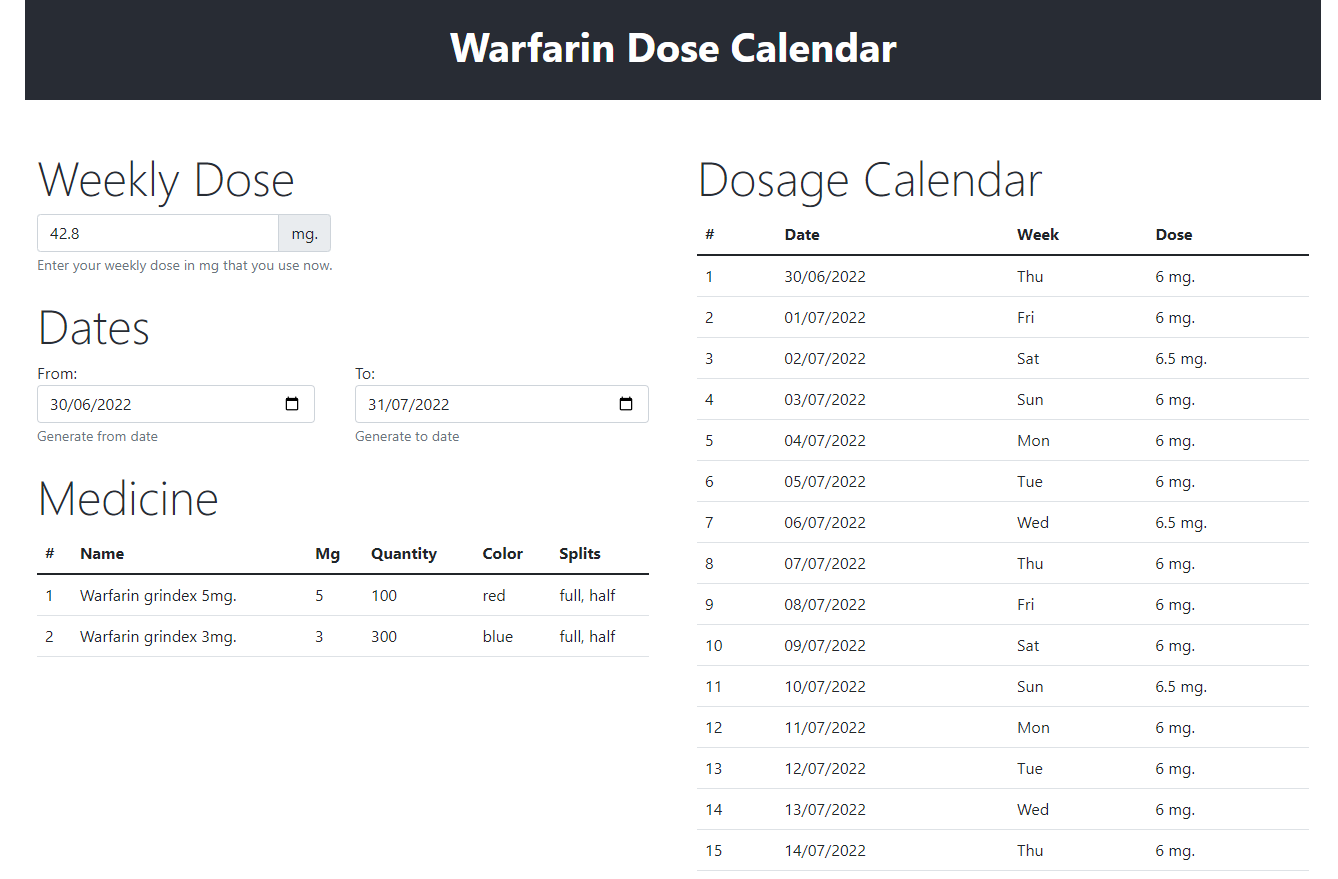Open the From date calendar picker icon
The height and width of the screenshot is (879, 1338).
[292, 405]
